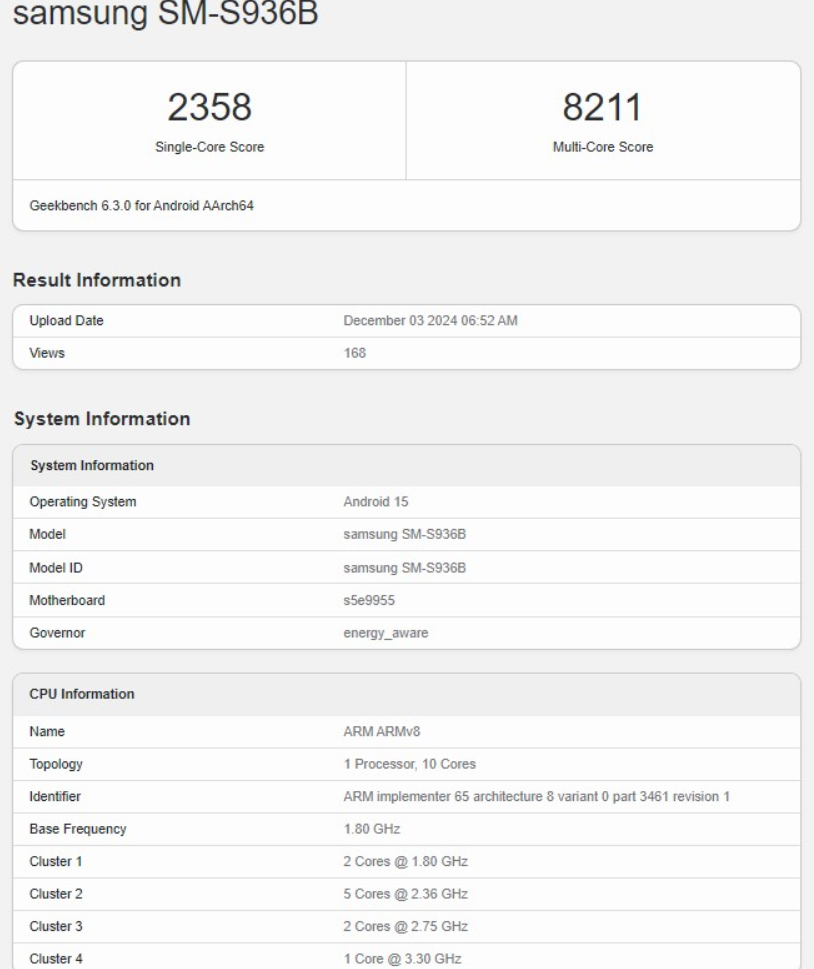
Task: Select the 'Cluster 4' label
Action: pyautogui.click(x=56, y=959)
